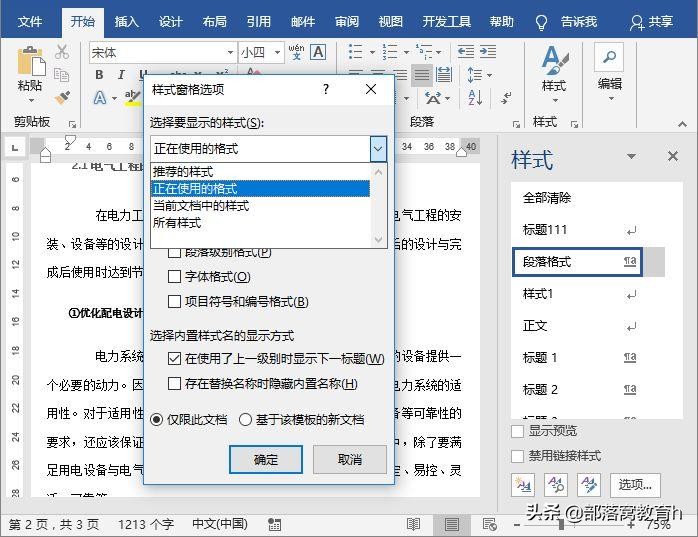Click the Text Effects A icon

tap(100, 98)
